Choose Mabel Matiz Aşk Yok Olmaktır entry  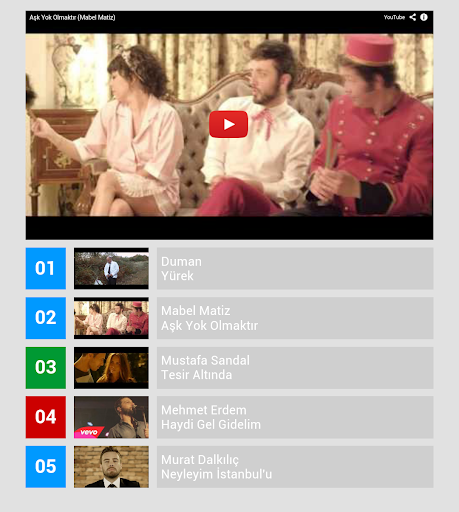click(x=295, y=318)
